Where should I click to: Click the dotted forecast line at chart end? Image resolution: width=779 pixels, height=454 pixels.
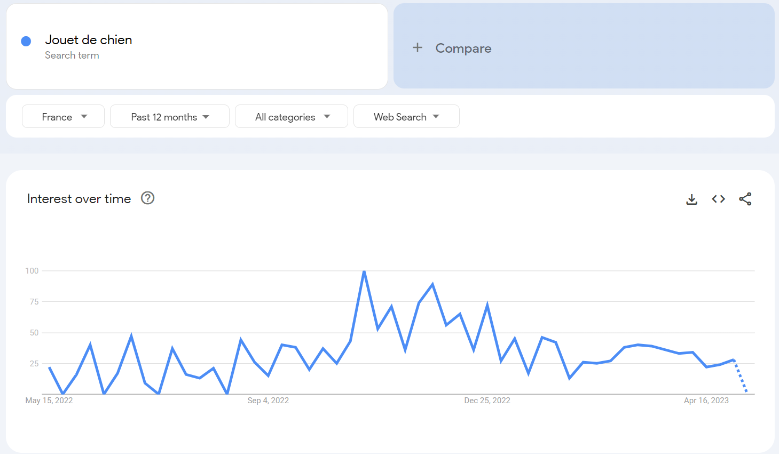[x=741, y=377]
